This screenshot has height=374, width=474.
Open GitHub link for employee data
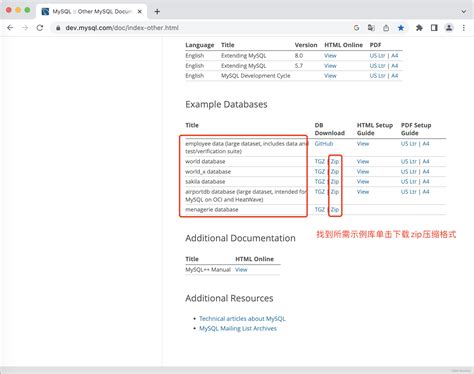pos(324,144)
